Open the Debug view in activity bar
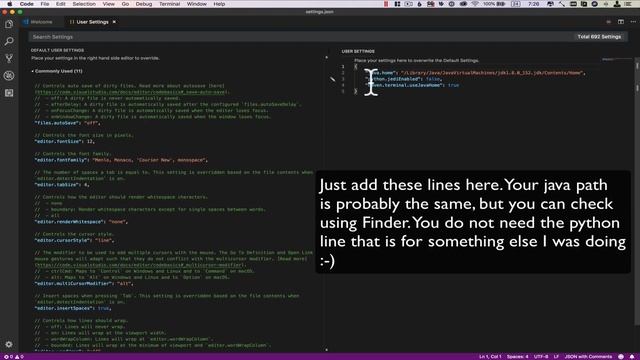The width and height of the screenshot is (640, 360). click(x=9, y=76)
